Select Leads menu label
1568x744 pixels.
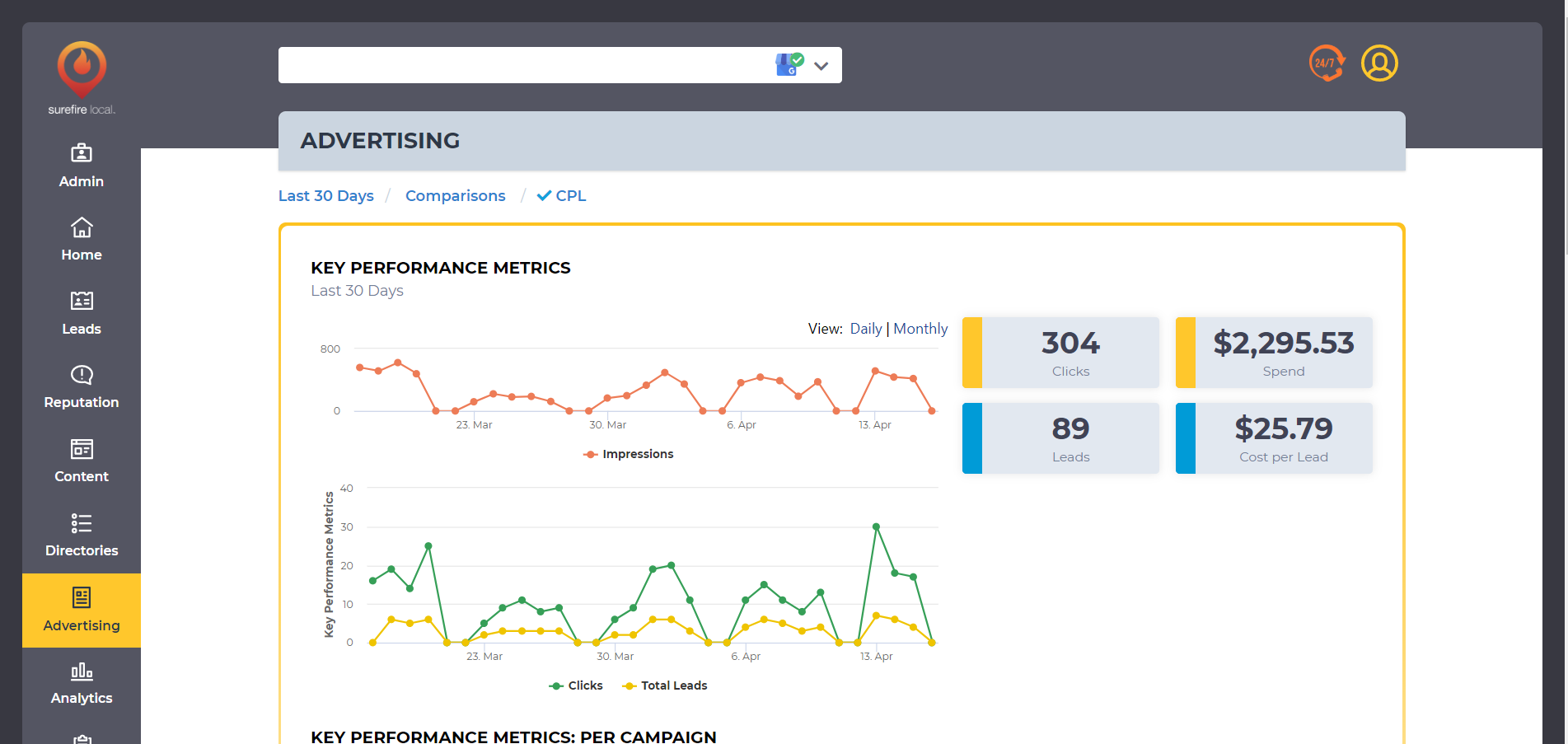[x=82, y=329]
